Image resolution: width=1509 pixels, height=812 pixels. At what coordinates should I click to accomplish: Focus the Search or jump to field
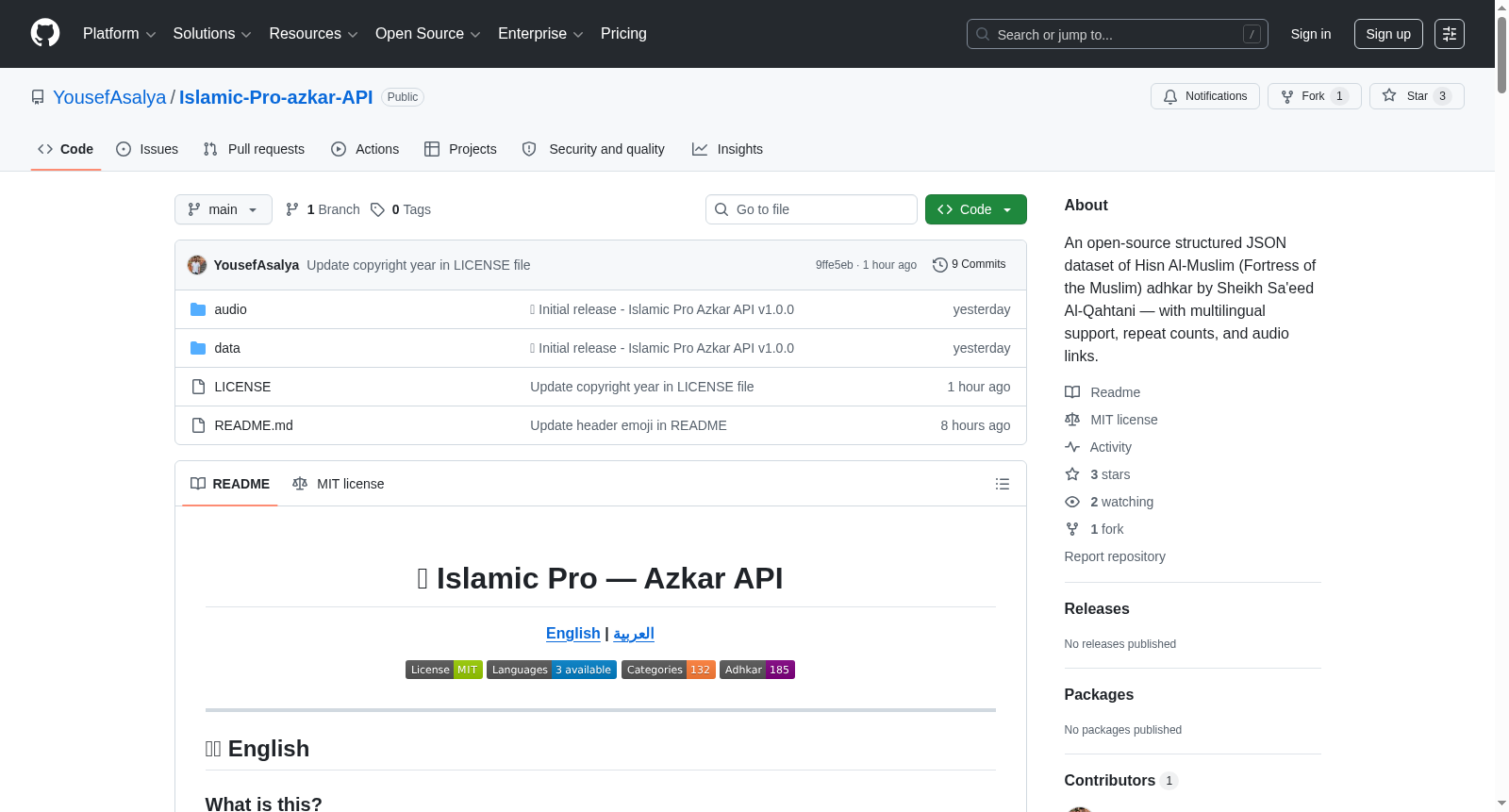[x=1117, y=34]
